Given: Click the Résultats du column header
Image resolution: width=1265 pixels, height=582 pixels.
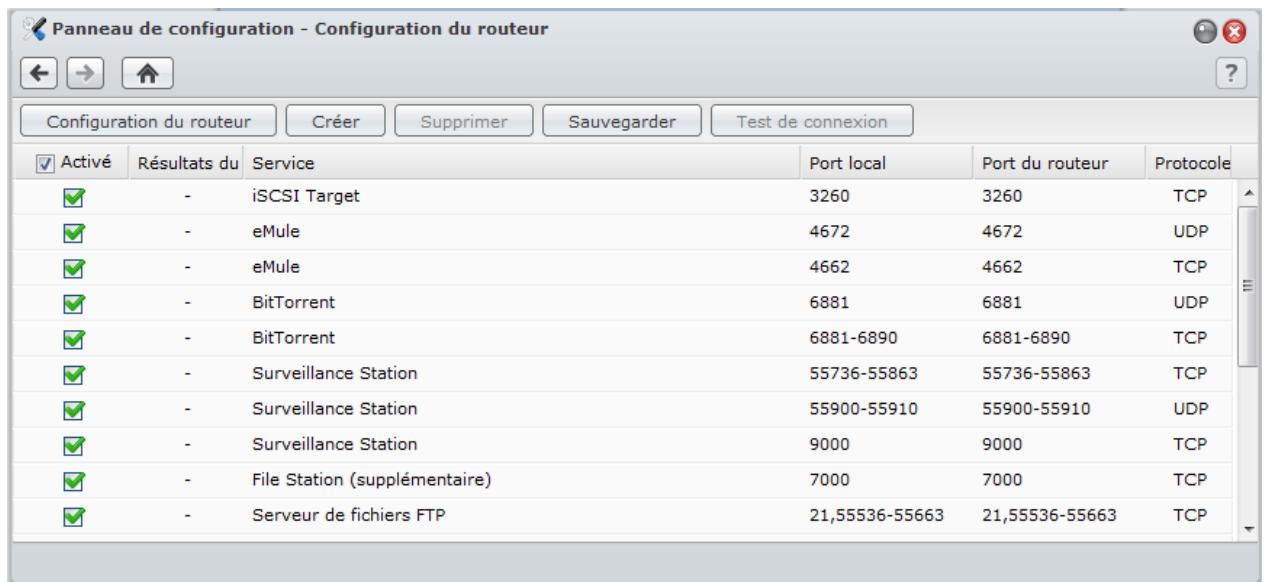Looking at the screenshot, I should click(187, 163).
